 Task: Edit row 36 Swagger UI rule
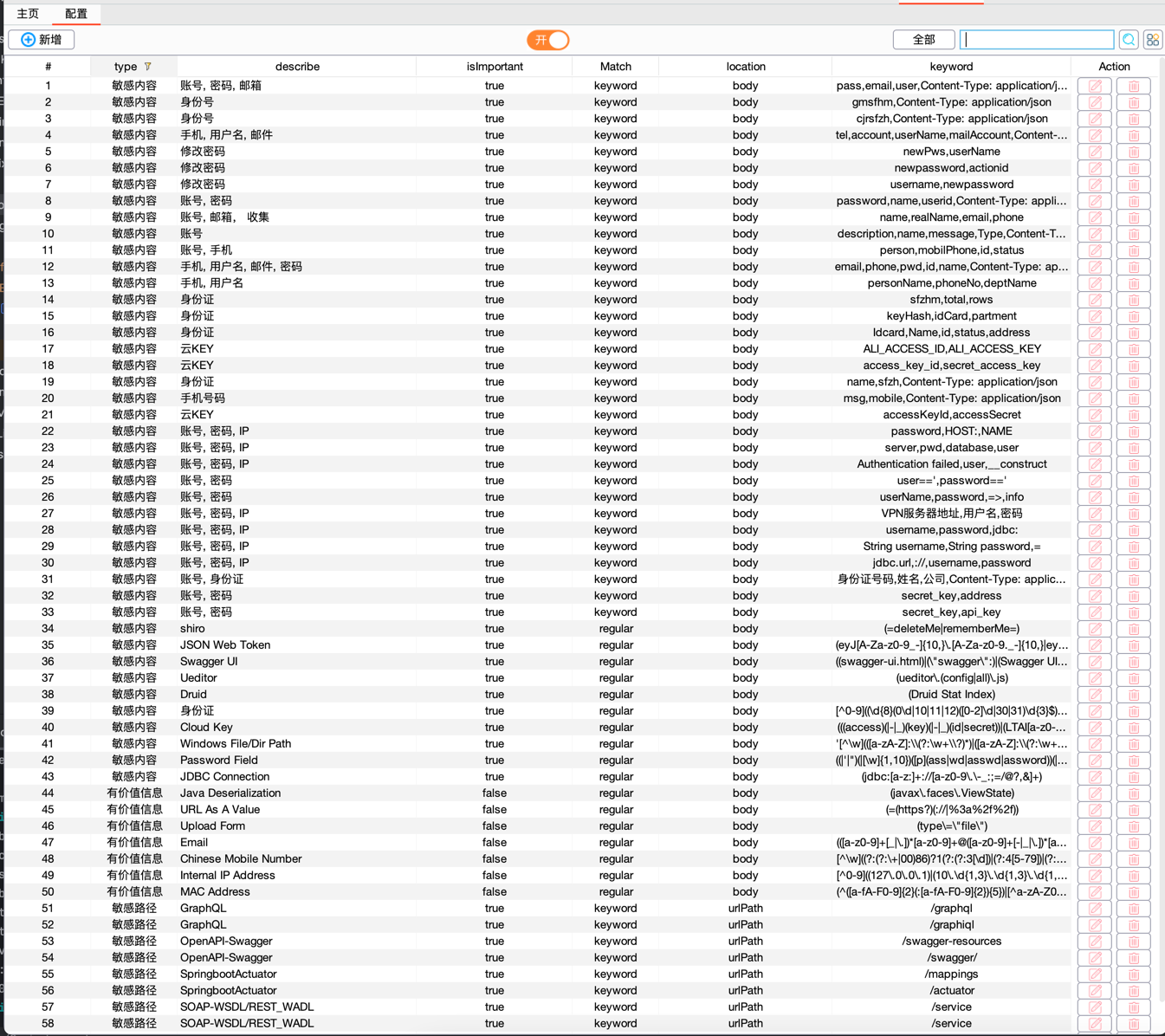pos(1095,662)
